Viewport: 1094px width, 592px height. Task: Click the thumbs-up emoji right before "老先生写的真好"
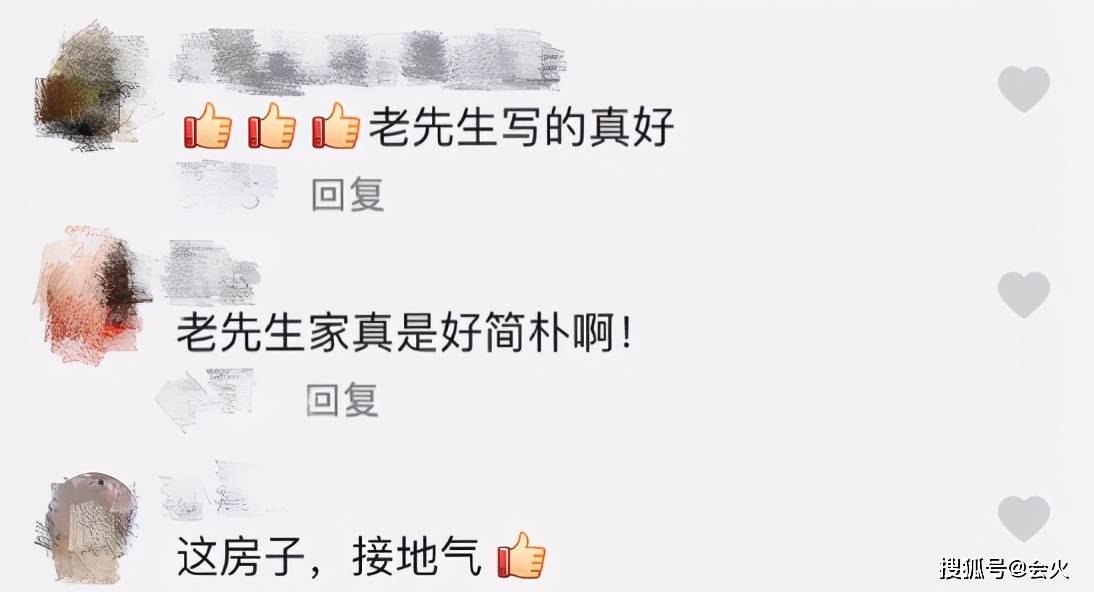tap(336, 126)
